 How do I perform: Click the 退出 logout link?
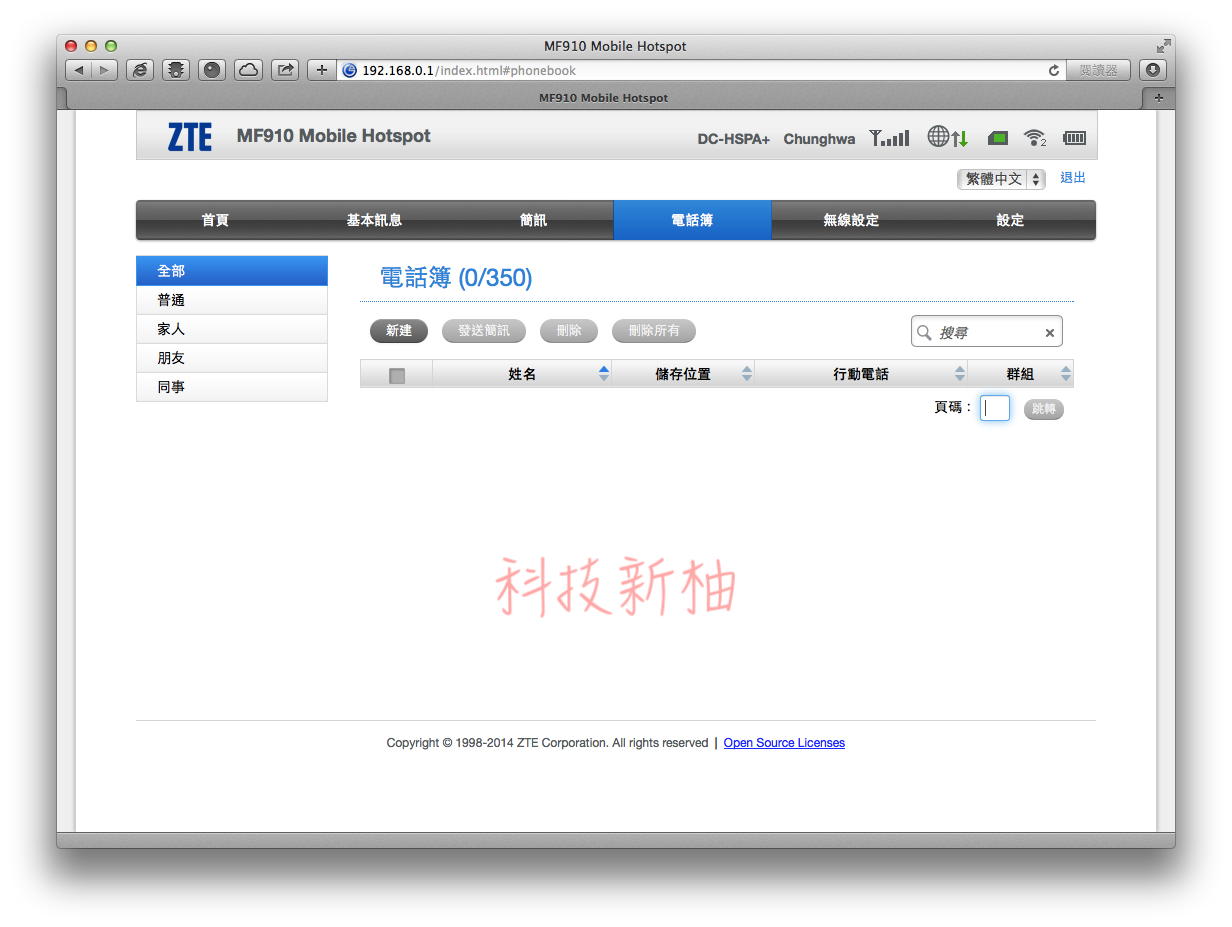1073,178
